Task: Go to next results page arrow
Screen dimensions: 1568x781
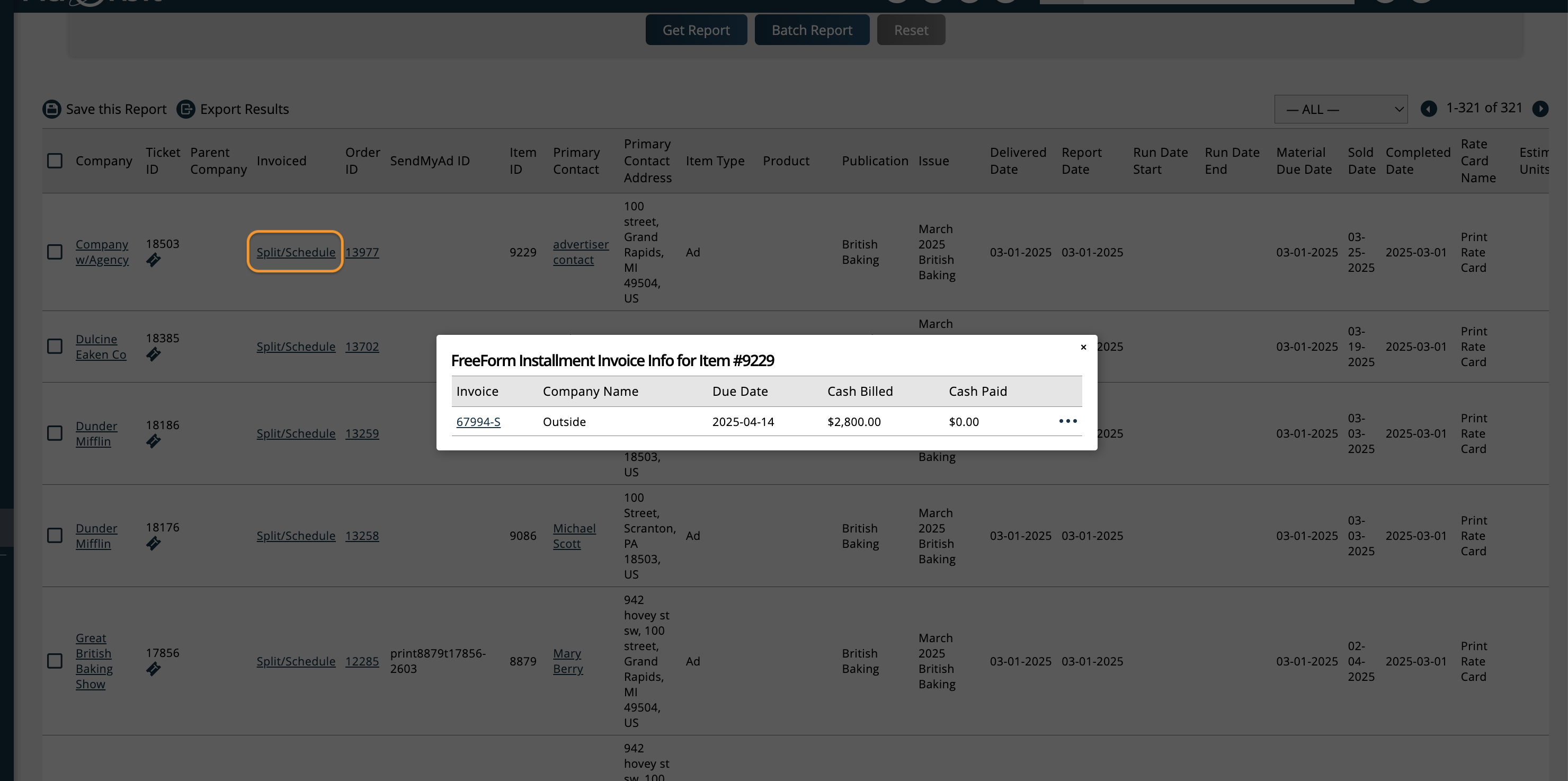Action: coord(1540,109)
